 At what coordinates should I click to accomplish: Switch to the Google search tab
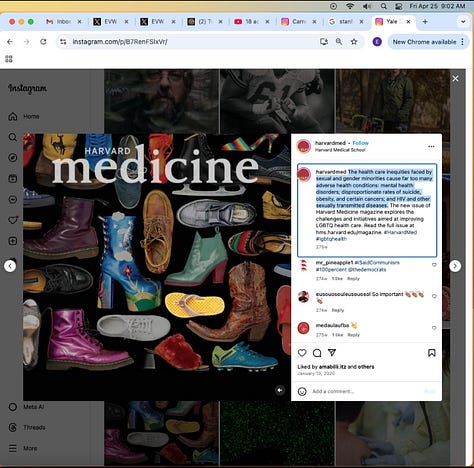click(346, 22)
